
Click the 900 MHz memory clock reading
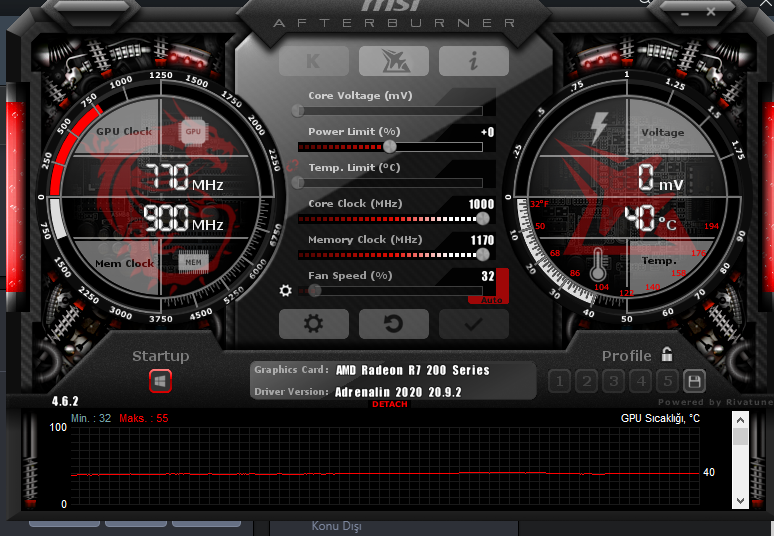(x=183, y=219)
